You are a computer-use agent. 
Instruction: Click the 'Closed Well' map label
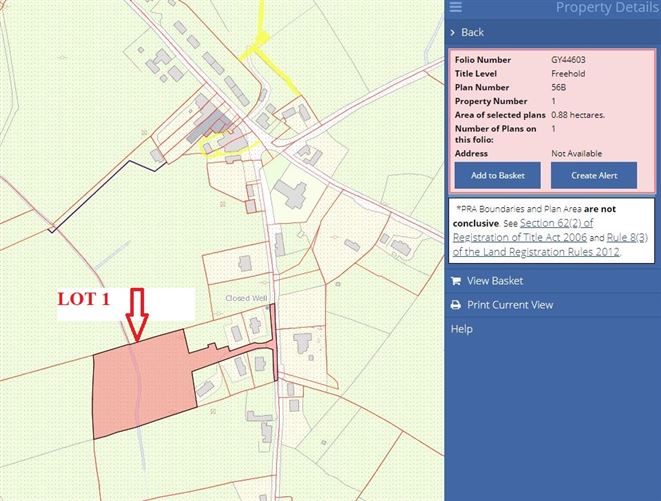[x=246, y=298]
